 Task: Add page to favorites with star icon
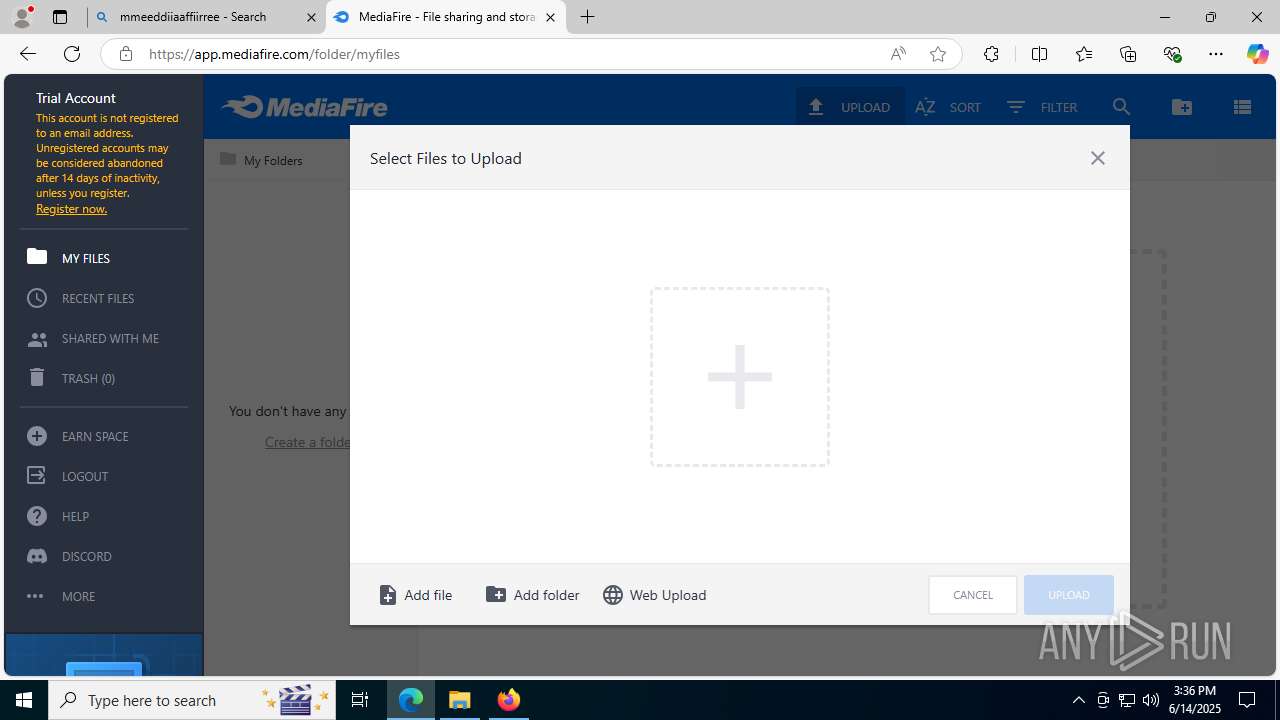click(937, 54)
